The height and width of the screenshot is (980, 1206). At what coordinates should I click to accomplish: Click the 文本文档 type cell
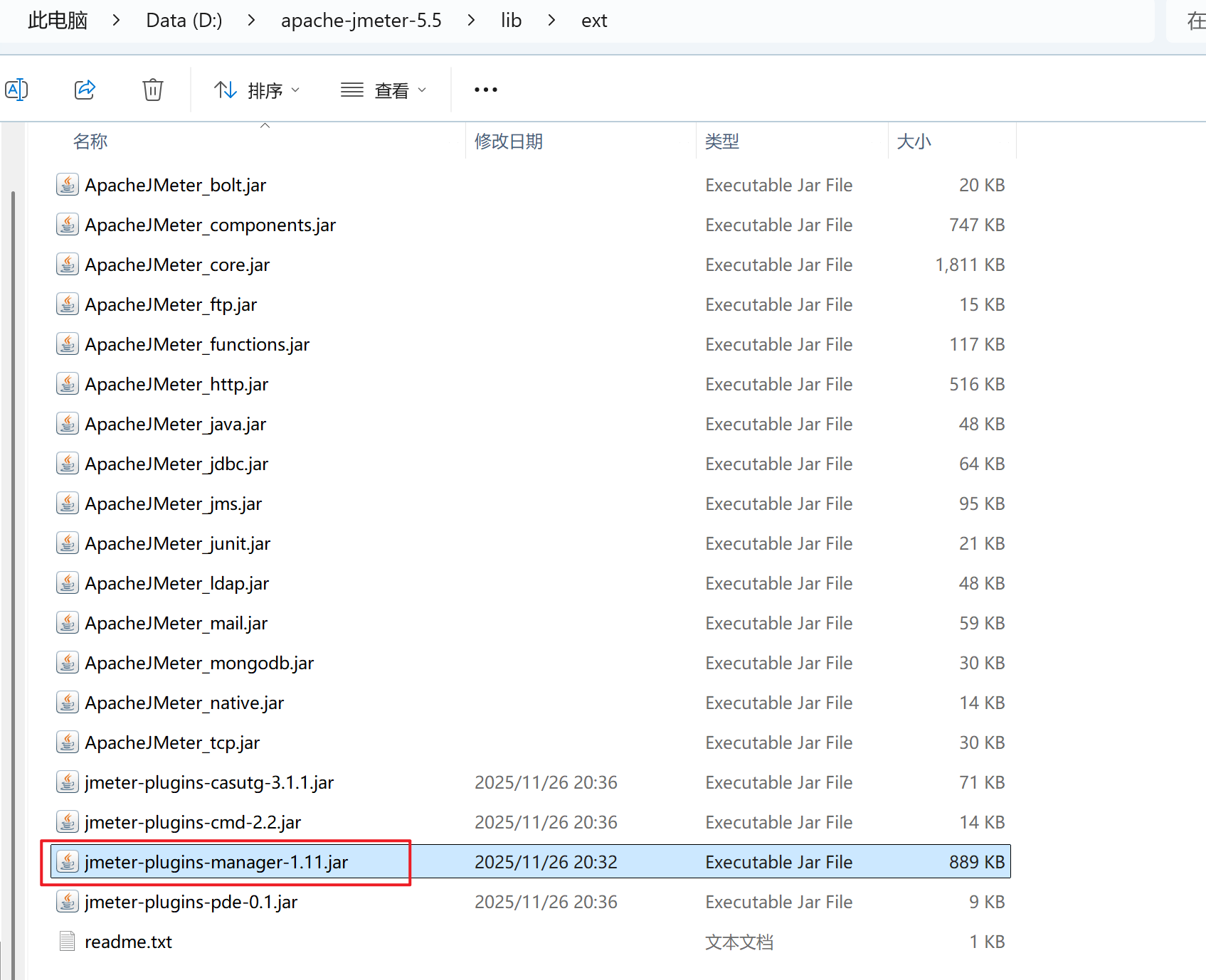point(739,942)
